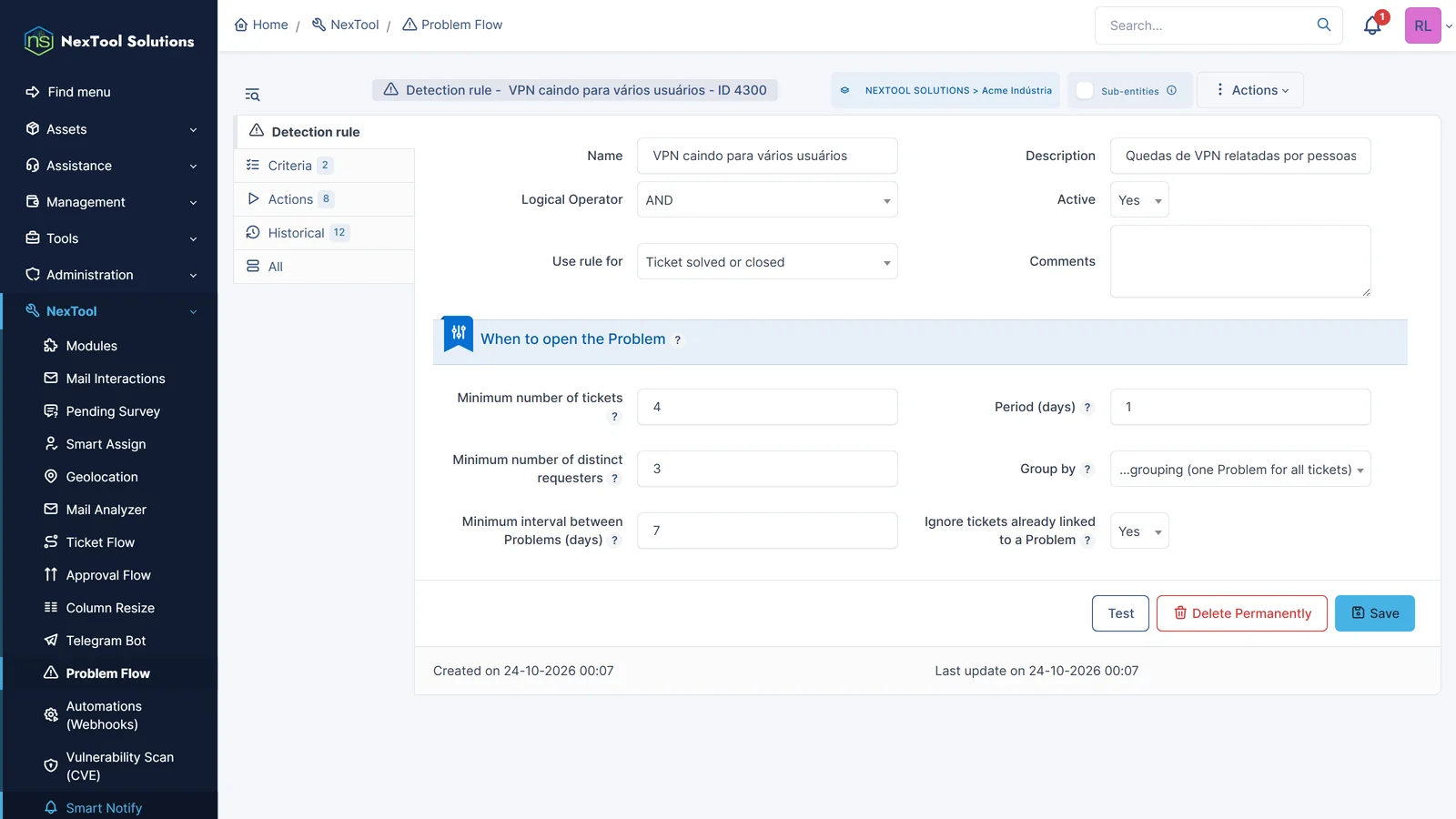
Task: Click the Home breadcrumb icon
Action: 241,25
